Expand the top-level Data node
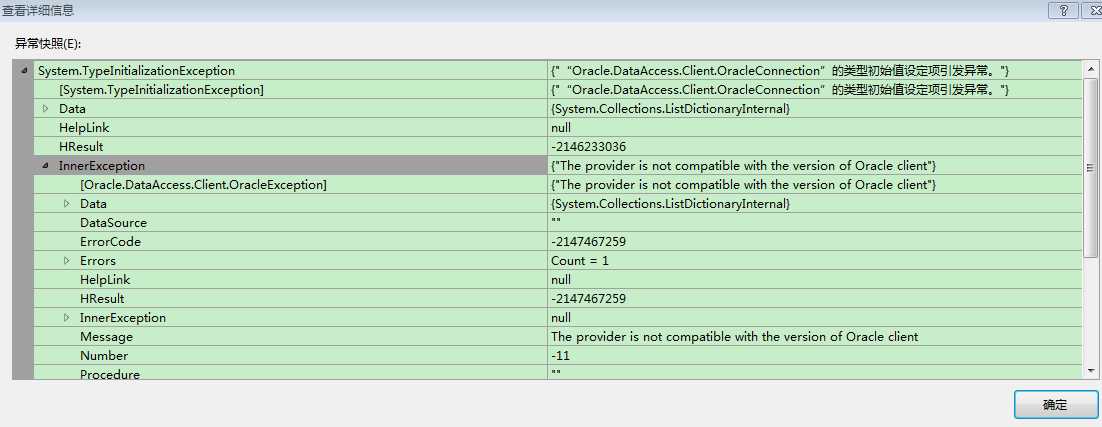The height and width of the screenshot is (427, 1102). (46, 108)
